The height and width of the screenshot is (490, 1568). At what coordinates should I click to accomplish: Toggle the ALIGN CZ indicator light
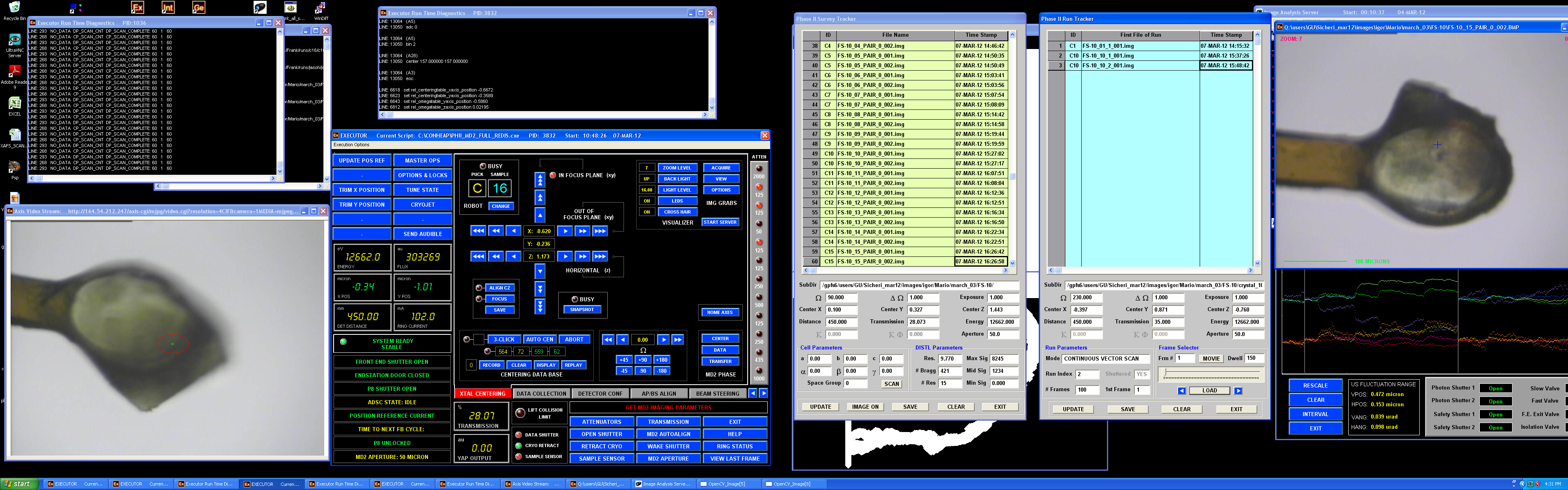(479, 288)
